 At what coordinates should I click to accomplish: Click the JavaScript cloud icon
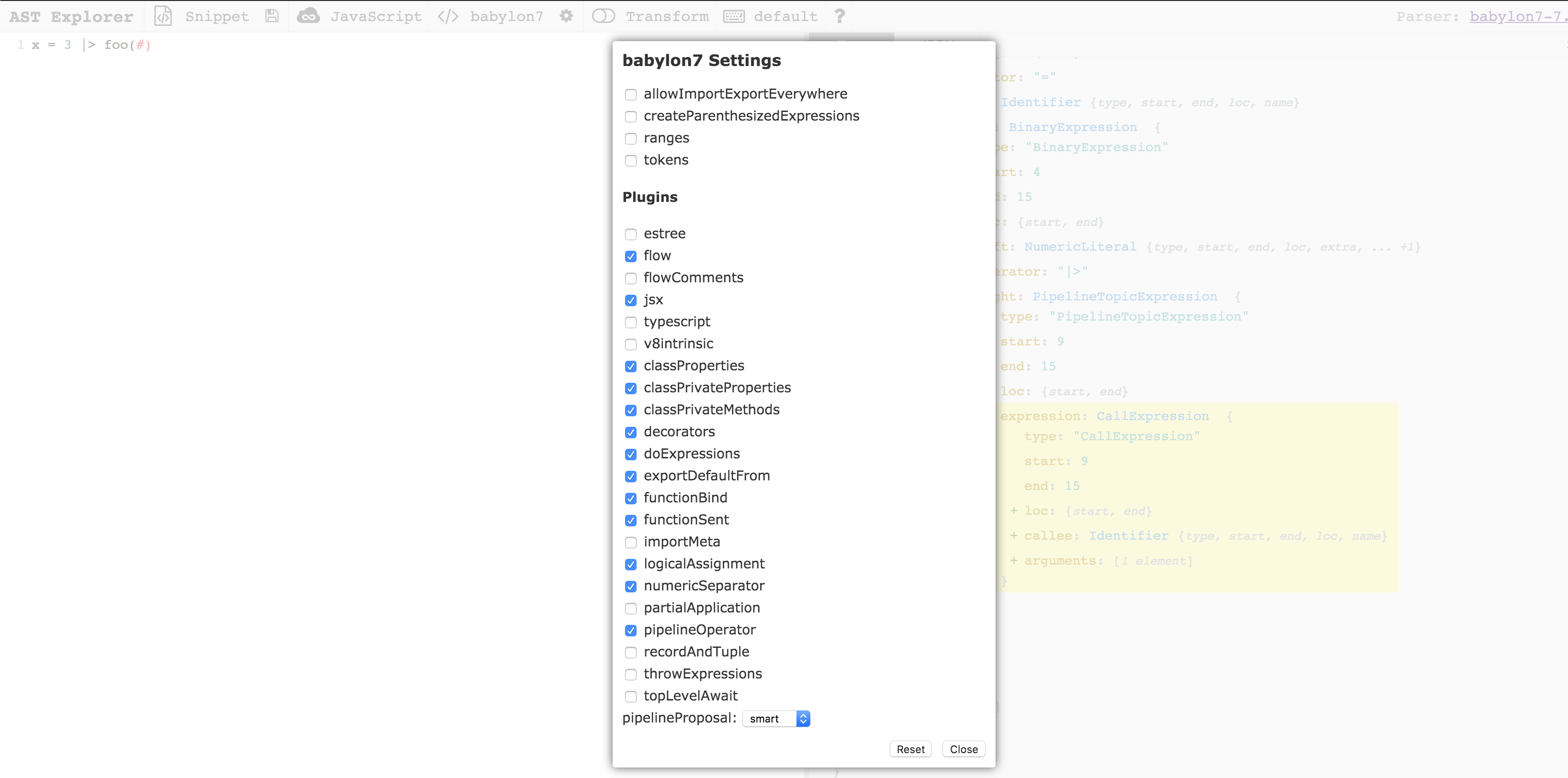coord(308,16)
